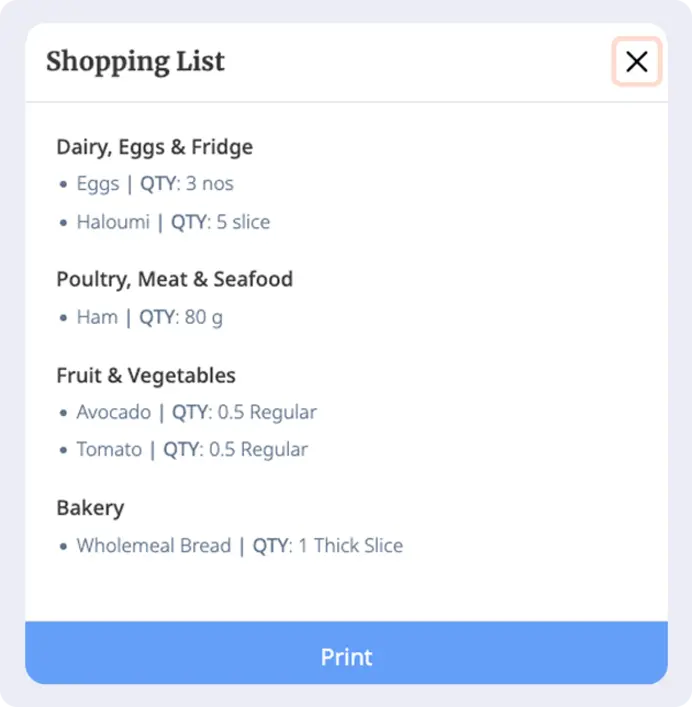
Task: Click the Eggs item name
Action: click(97, 184)
